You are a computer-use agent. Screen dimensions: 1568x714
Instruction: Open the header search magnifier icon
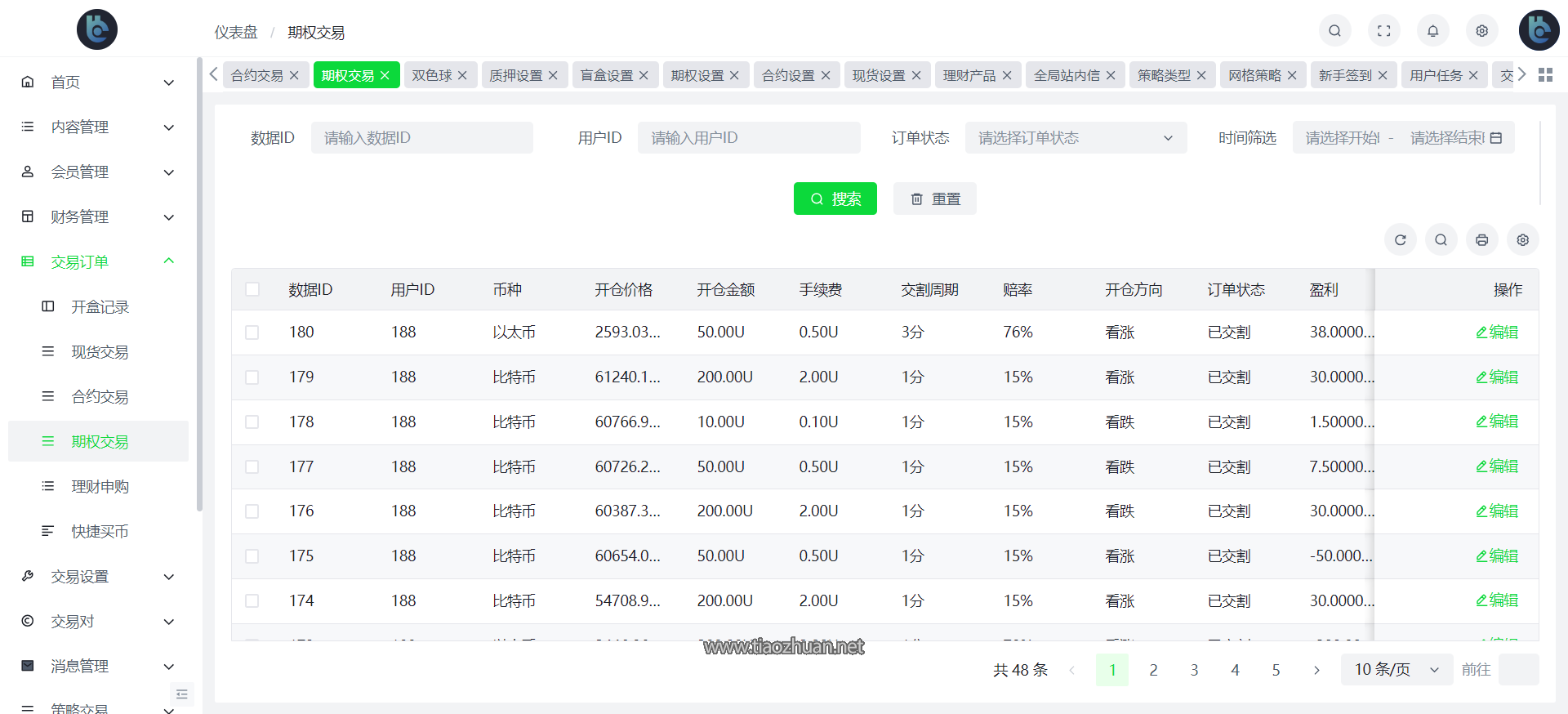(1334, 31)
